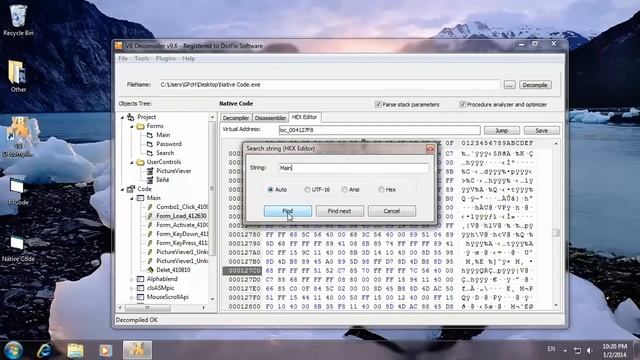Switch to the Decompiler tab
The image size is (640, 360).
(x=236, y=118)
